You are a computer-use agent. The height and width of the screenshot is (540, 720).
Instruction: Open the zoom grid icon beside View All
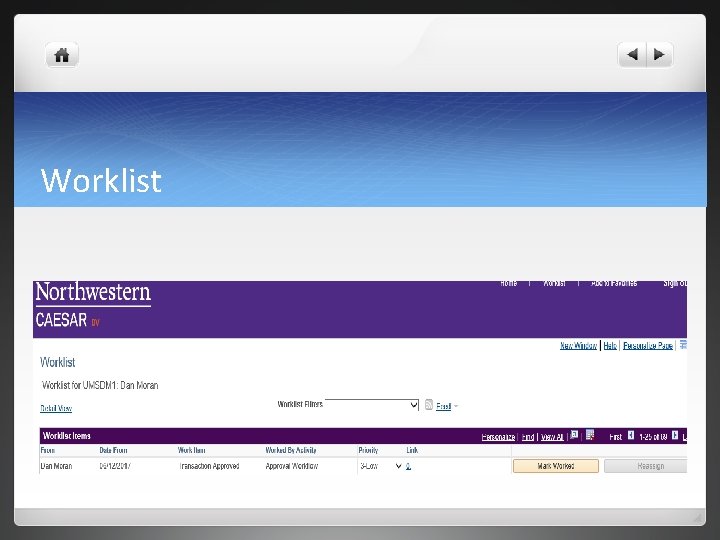click(574, 435)
